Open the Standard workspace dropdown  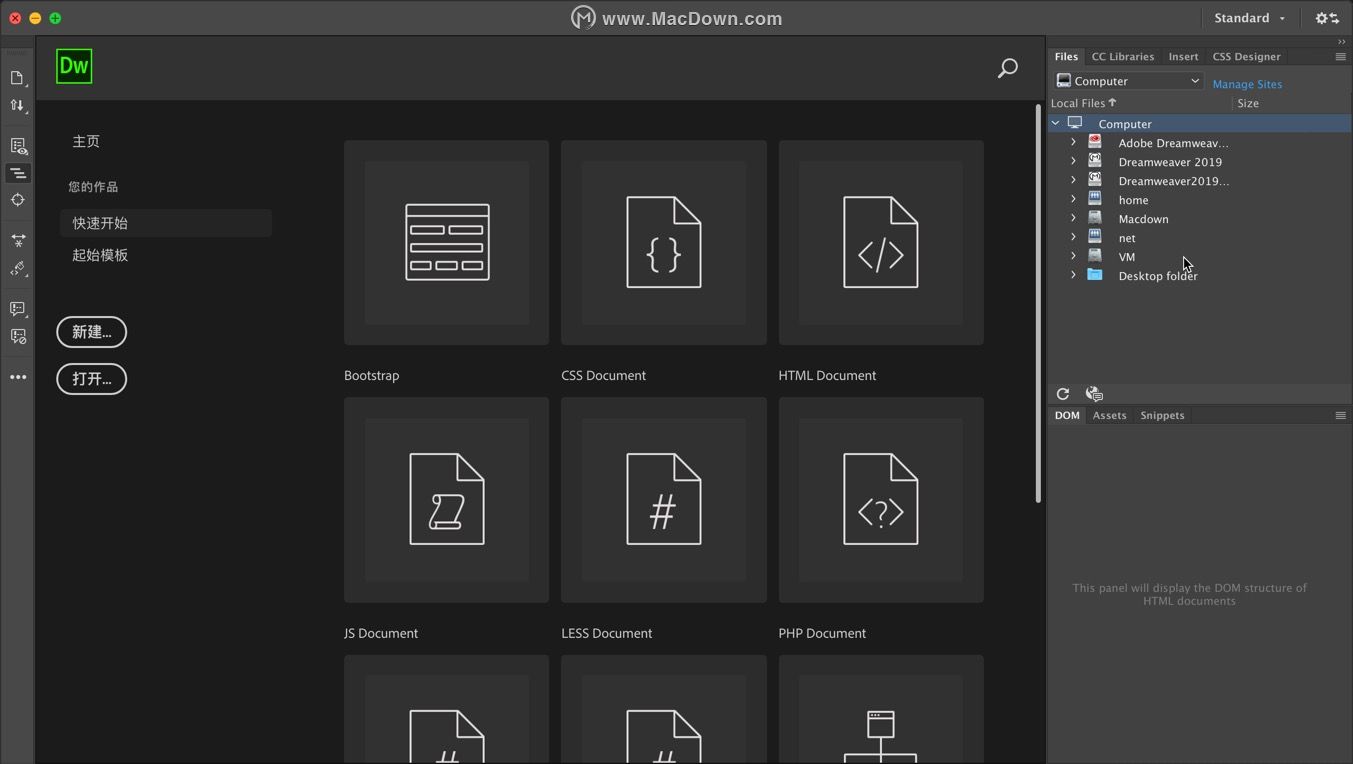[1249, 18]
